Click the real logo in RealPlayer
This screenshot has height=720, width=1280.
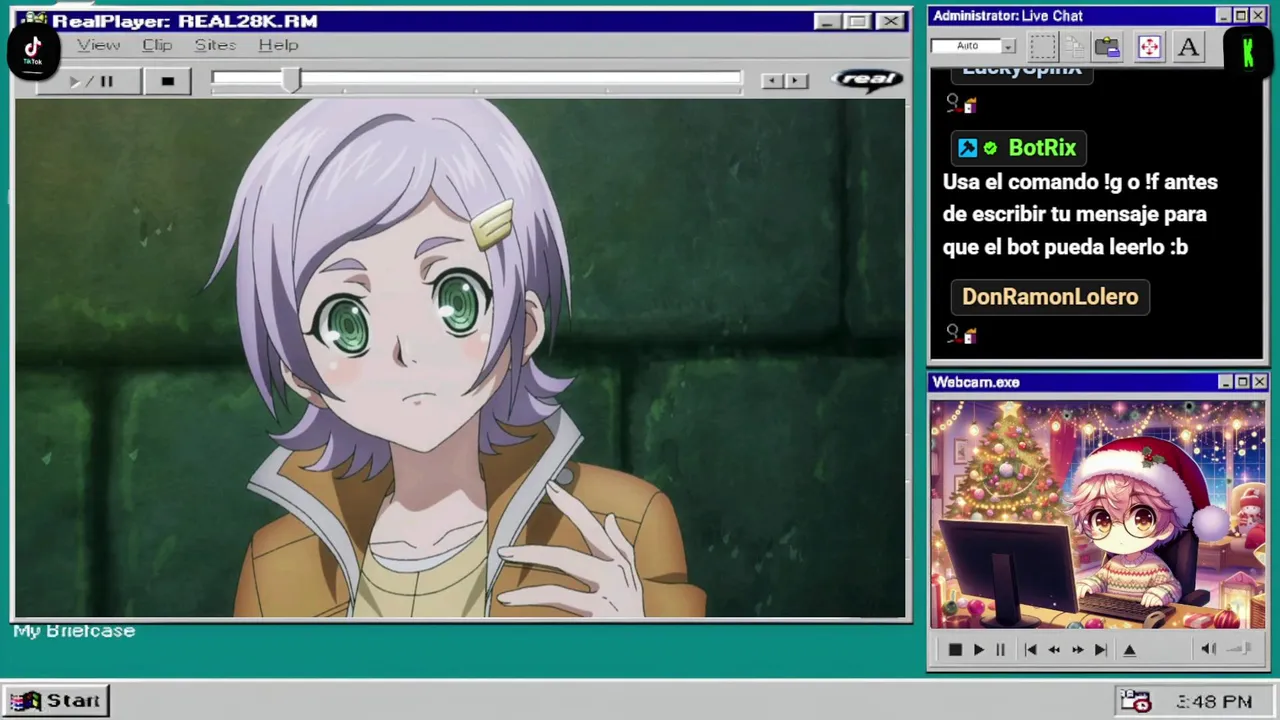point(867,79)
